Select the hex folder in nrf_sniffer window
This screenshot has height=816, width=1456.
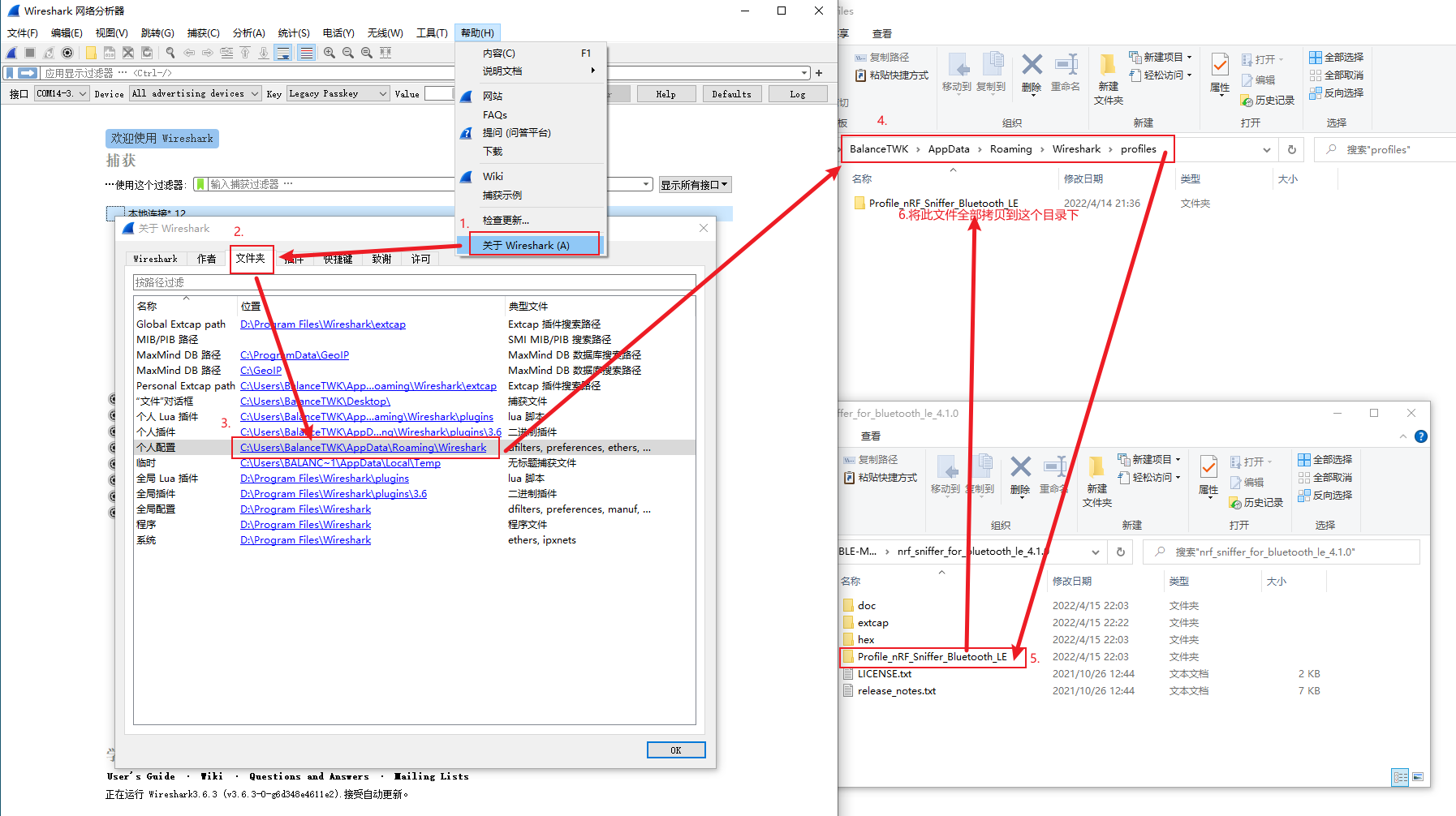pyautogui.click(x=866, y=640)
